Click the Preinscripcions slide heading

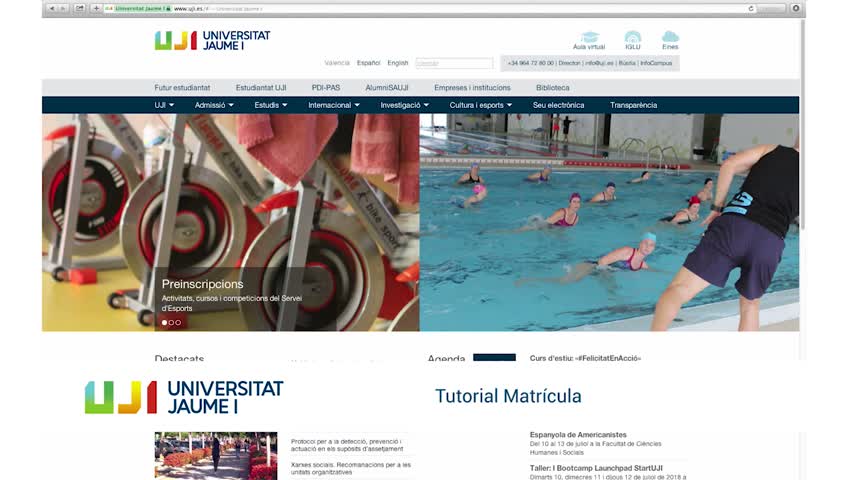[202, 284]
